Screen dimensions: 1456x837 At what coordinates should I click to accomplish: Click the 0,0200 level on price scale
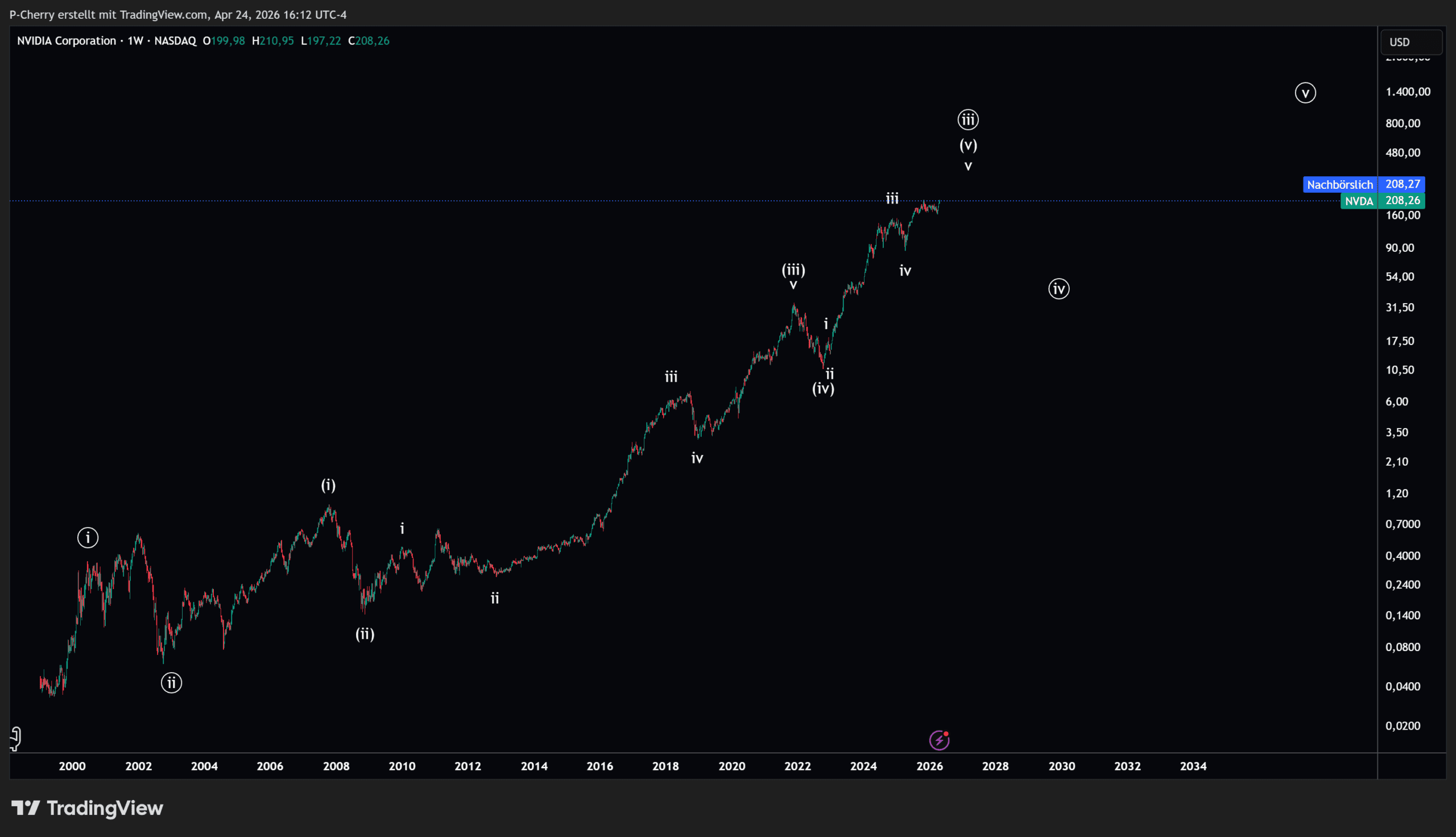(x=1403, y=726)
